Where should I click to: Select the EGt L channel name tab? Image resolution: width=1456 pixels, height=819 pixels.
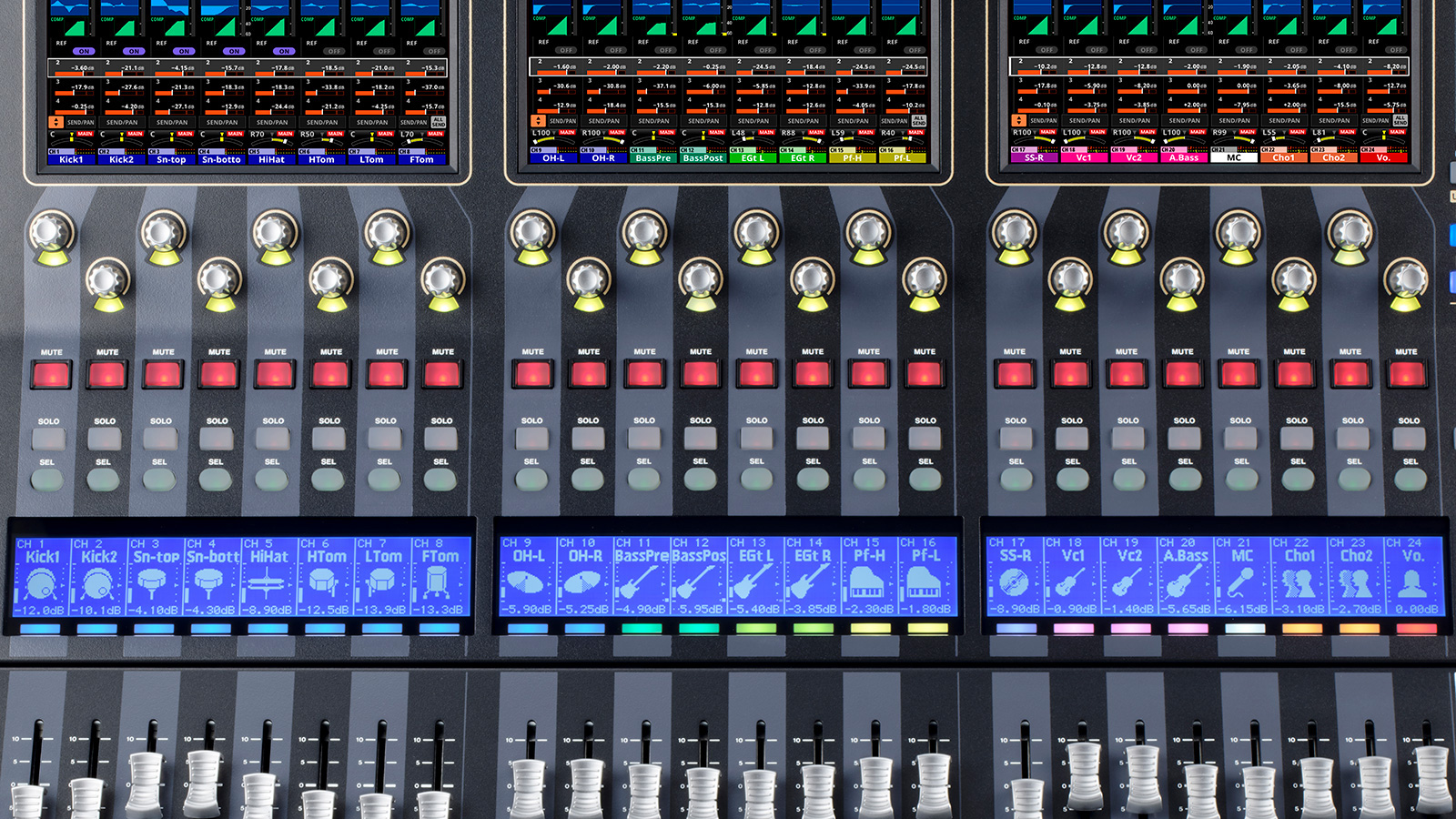click(753, 158)
